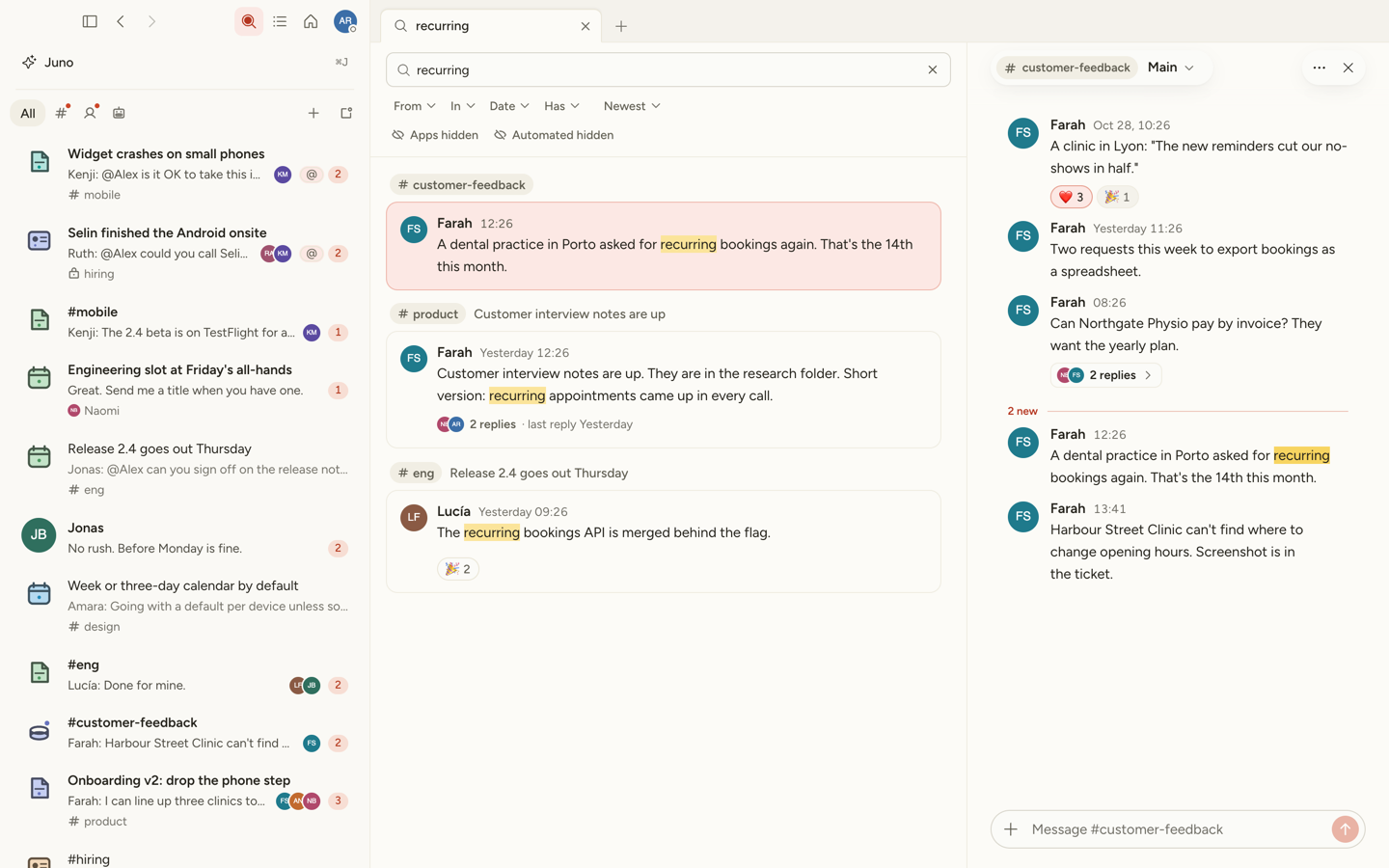Click the Message #customer-feedback input
Image resolution: width=1389 pixels, height=868 pixels.
tap(1177, 829)
